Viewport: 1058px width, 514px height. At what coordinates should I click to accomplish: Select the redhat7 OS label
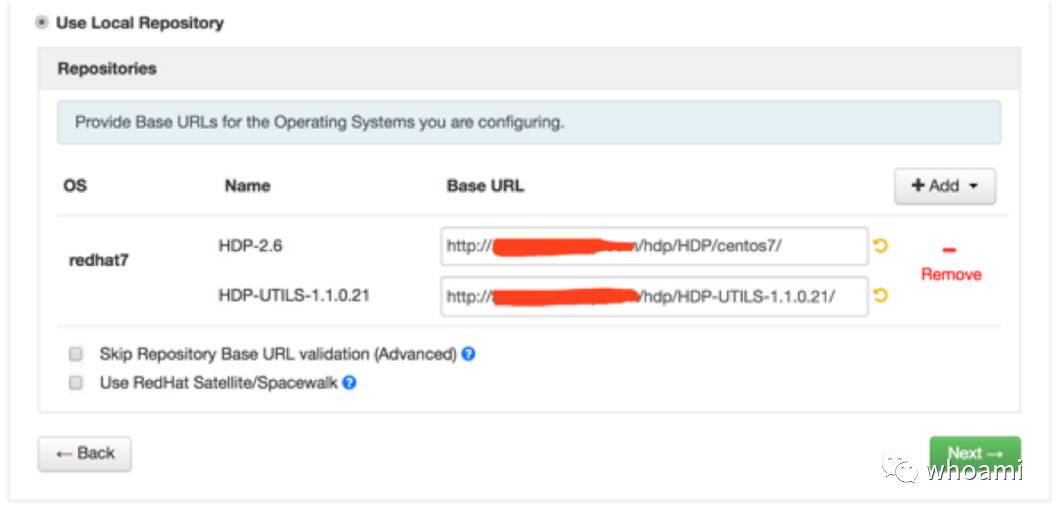pyautogui.click(x=99, y=260)
